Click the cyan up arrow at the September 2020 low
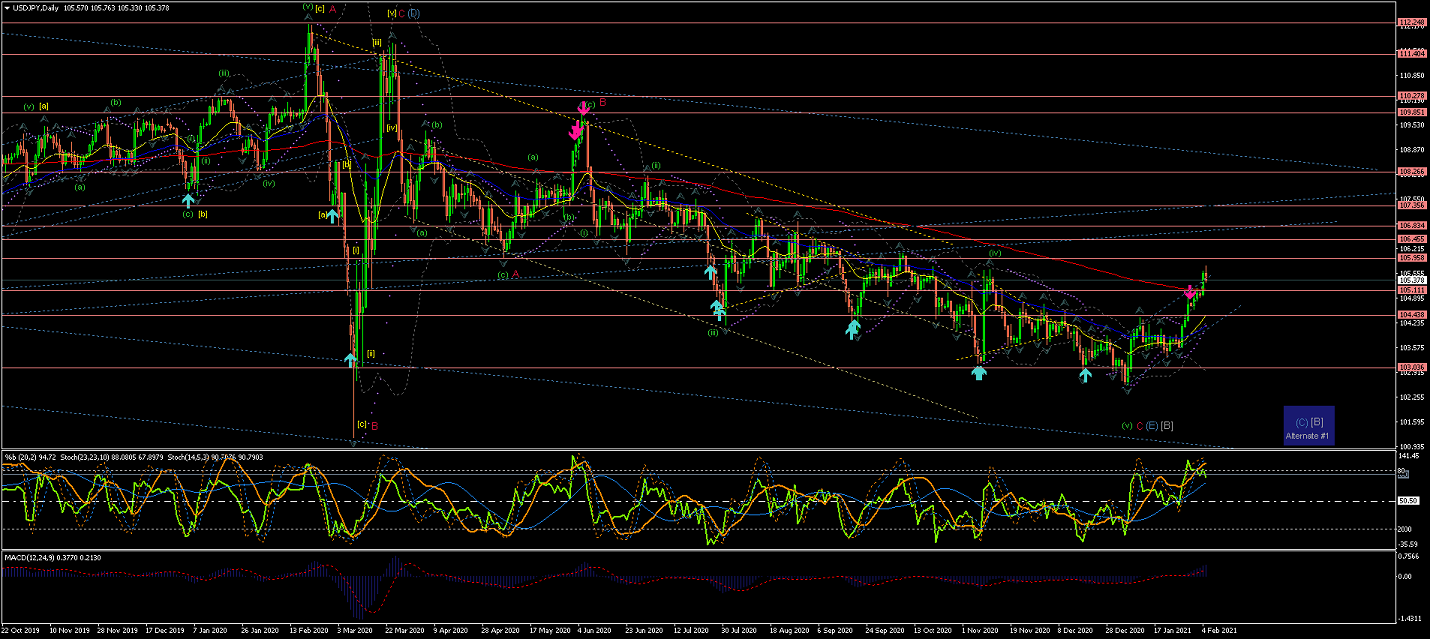Viewport: 1430px width, 639px height. tap(853, 327)
